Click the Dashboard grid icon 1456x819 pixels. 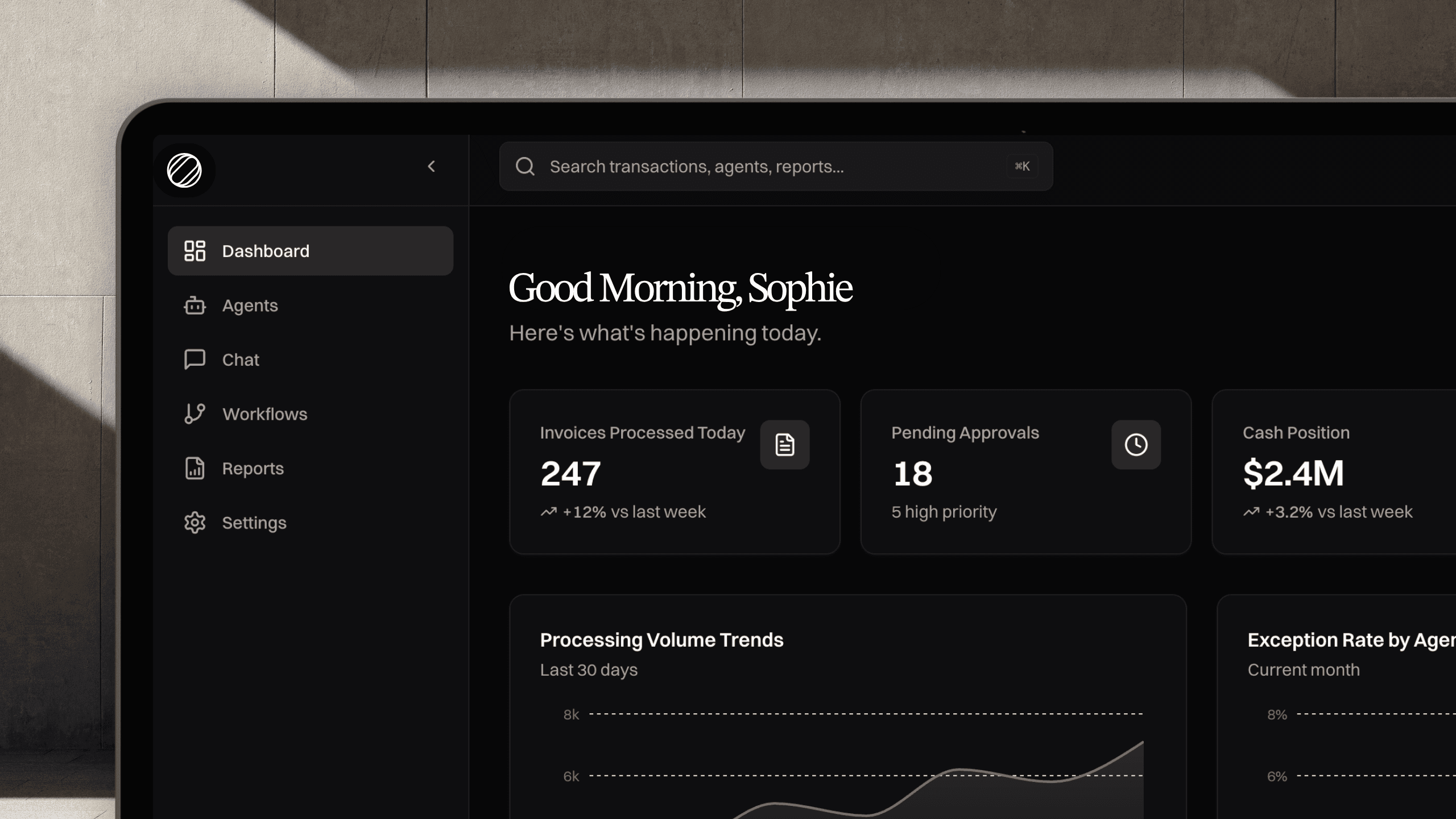pos(195,251)
